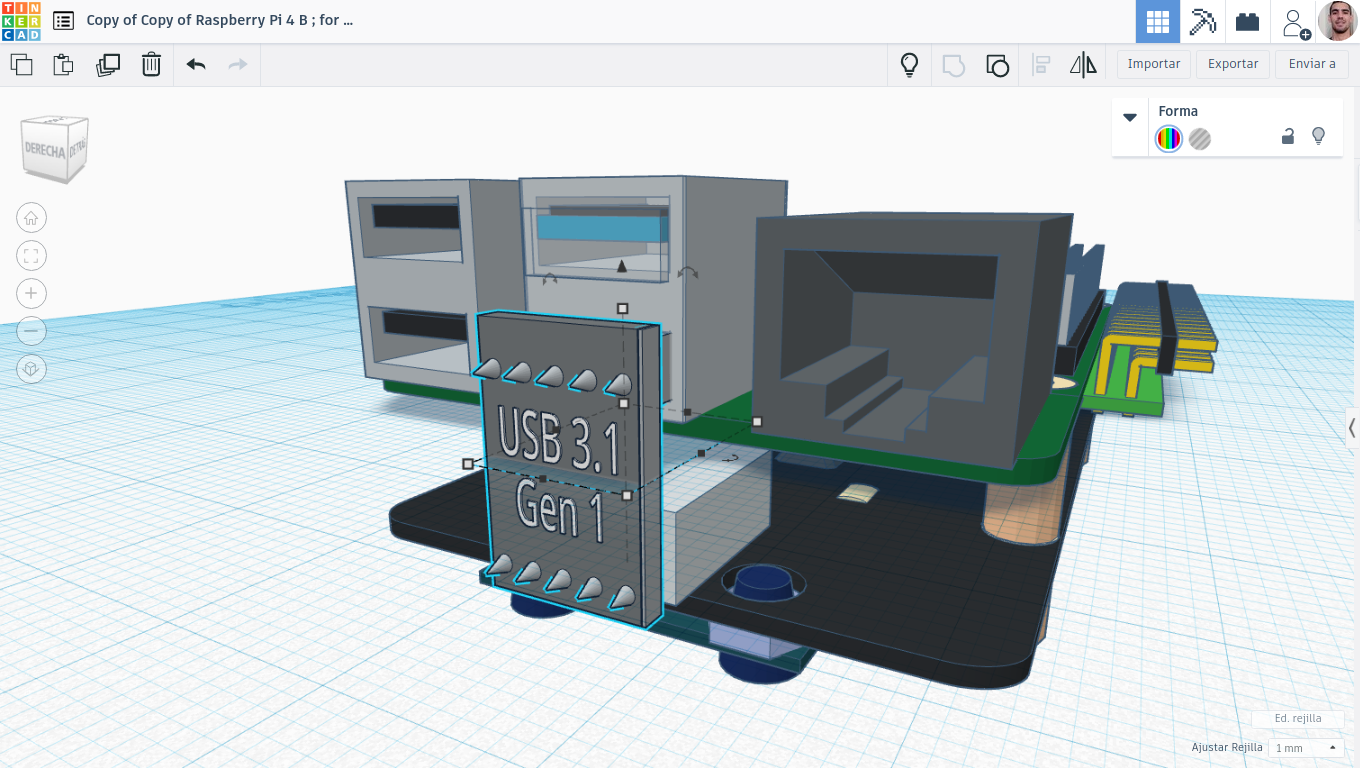The height and width of the screenshot is (768, 1360).
Task: Click the black height cone above the USB port
Action: 622,266
